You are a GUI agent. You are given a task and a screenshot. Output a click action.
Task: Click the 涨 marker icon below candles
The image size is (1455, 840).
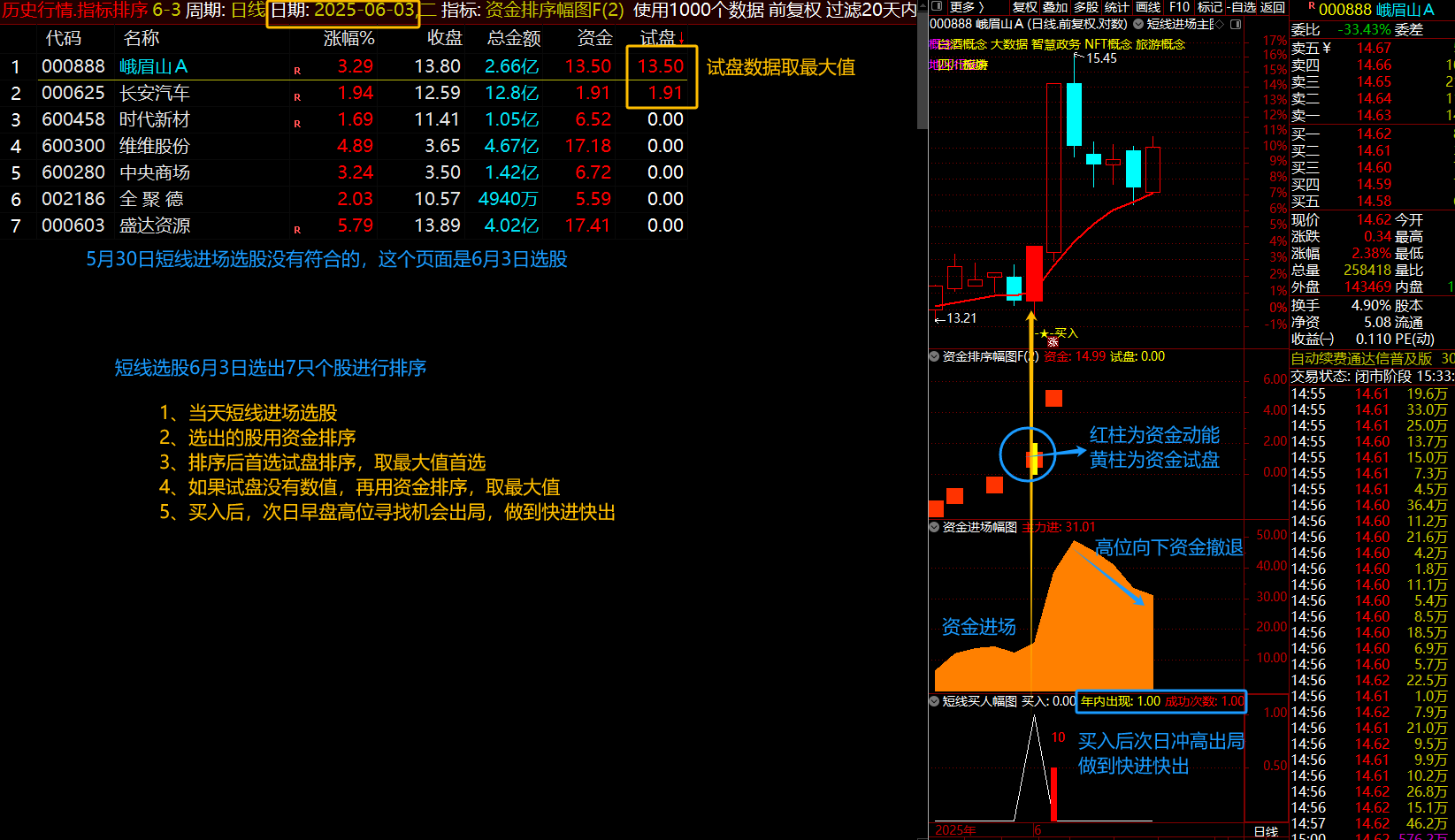[x=1053, y=342]
